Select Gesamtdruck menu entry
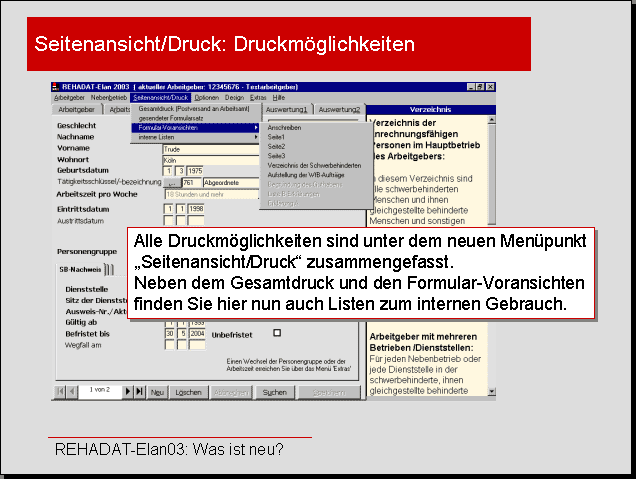Screen dimensions: 636x479 click(195, 108)
